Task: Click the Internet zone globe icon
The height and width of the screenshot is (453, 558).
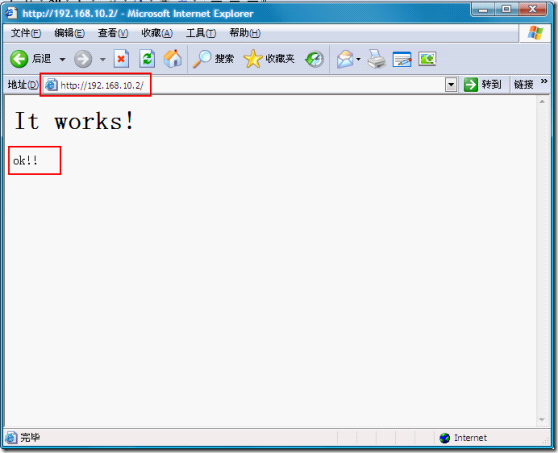Action: (x=444, y=438)
